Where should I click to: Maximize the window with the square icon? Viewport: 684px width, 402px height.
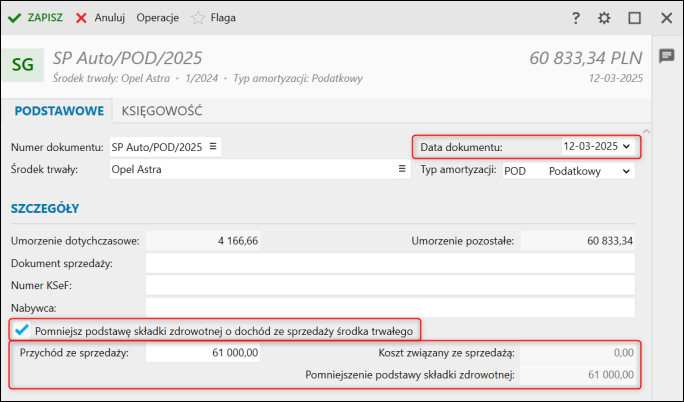635,18
